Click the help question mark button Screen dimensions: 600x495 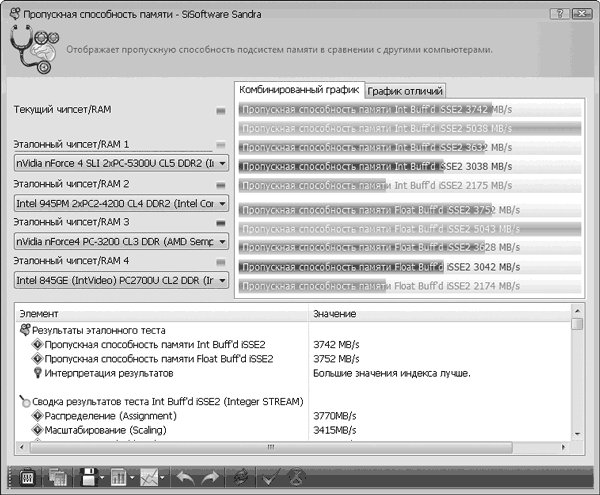pos(559,14)
